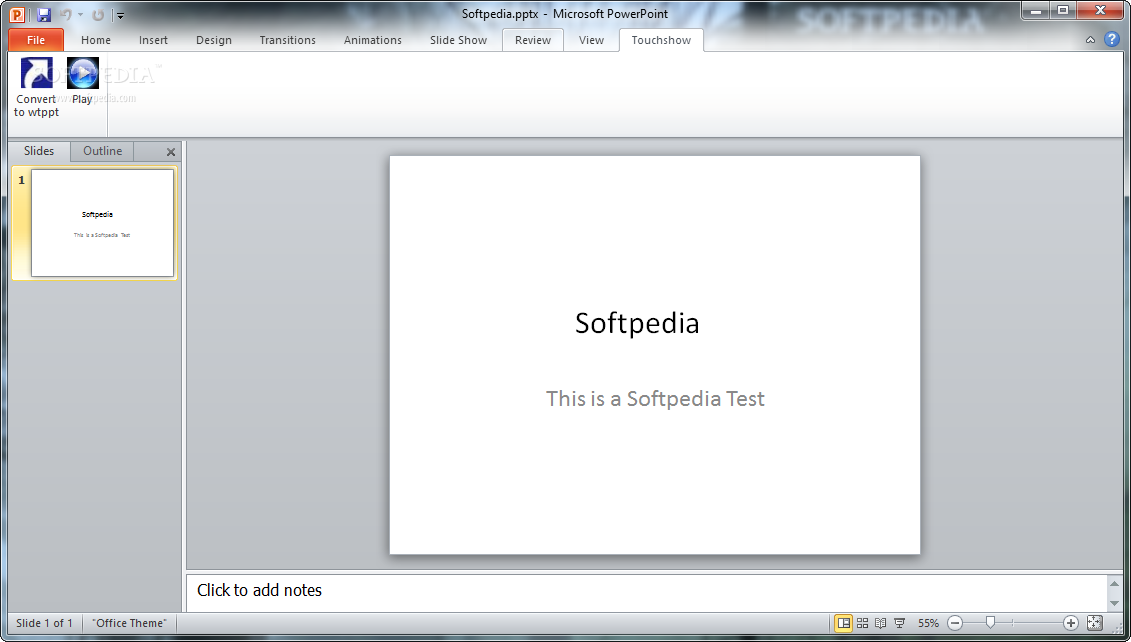Switch to Normal view icon
The image size is (1131, 642).
(843, 623)
